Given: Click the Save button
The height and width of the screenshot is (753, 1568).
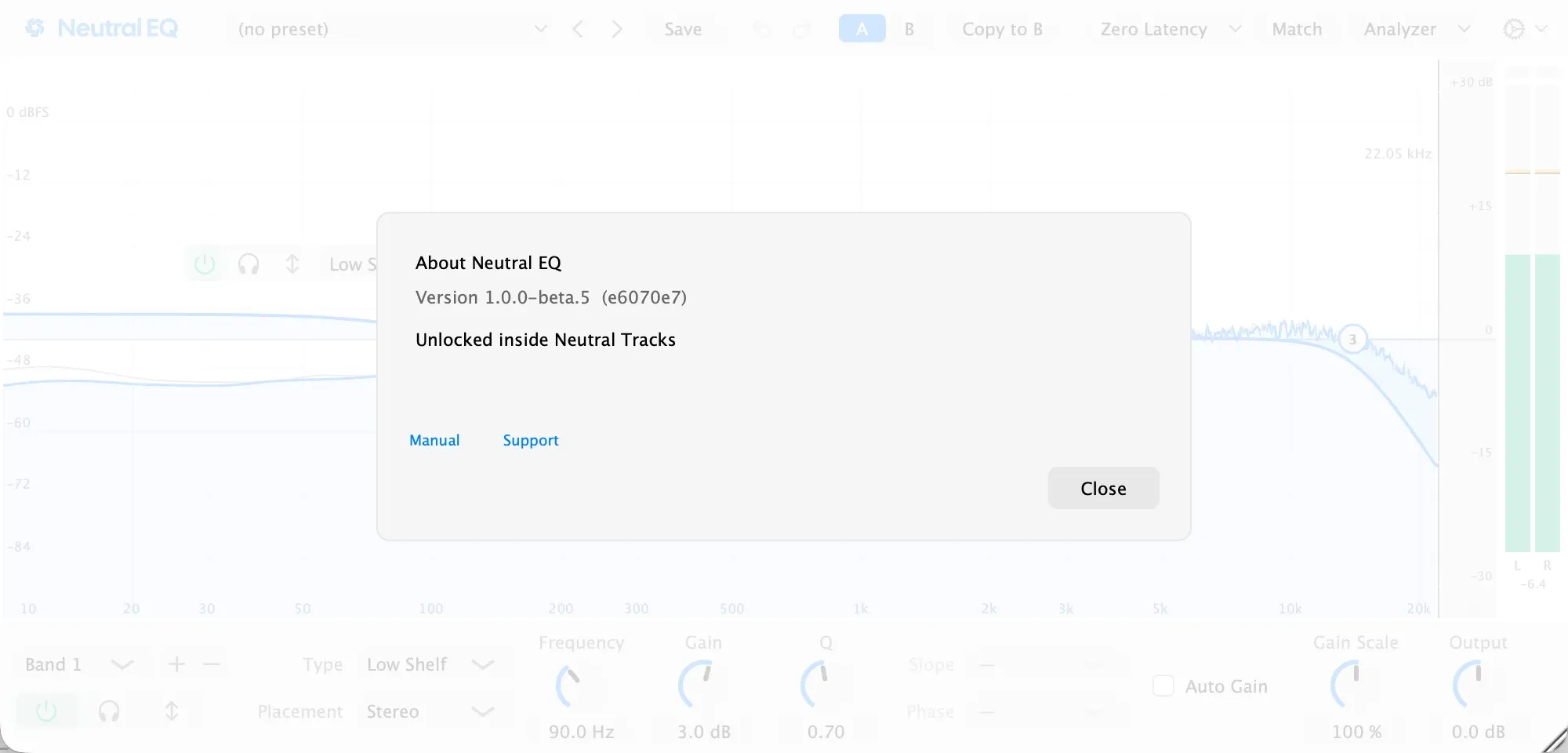Looking at the screenshot, I should click(683, 29).
